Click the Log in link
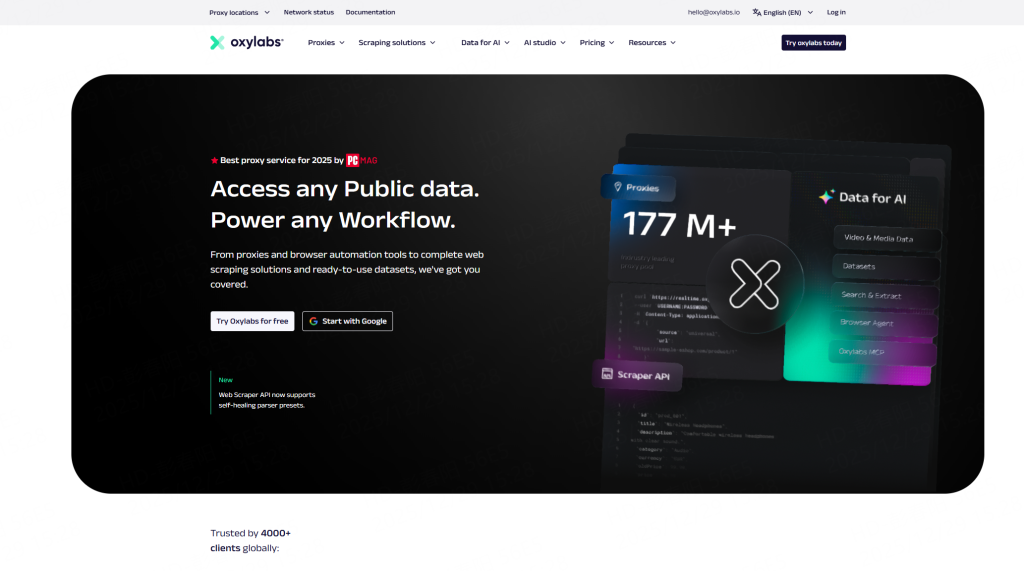The height and width of the screenshot is (571, 1024). point(836,12)
